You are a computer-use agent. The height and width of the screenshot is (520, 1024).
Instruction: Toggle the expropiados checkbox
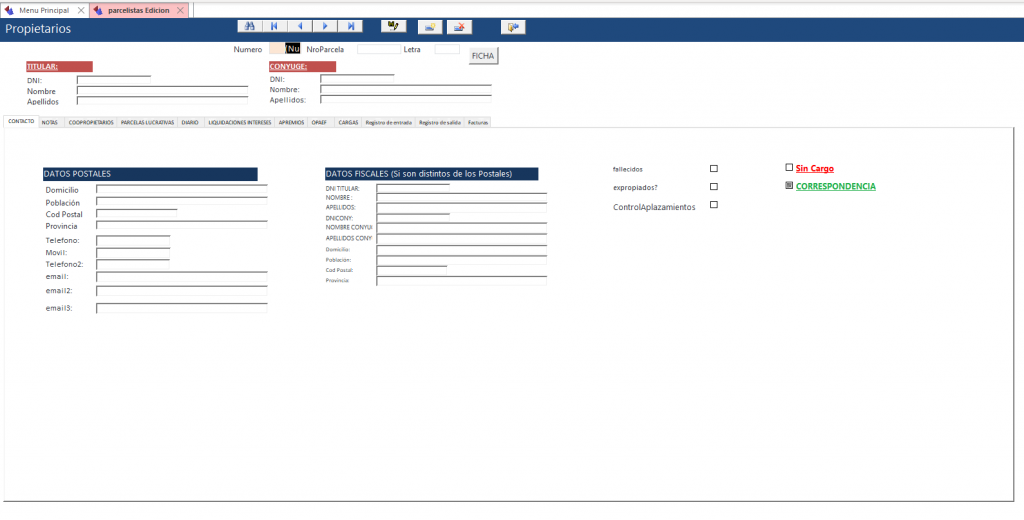point(713,187)
